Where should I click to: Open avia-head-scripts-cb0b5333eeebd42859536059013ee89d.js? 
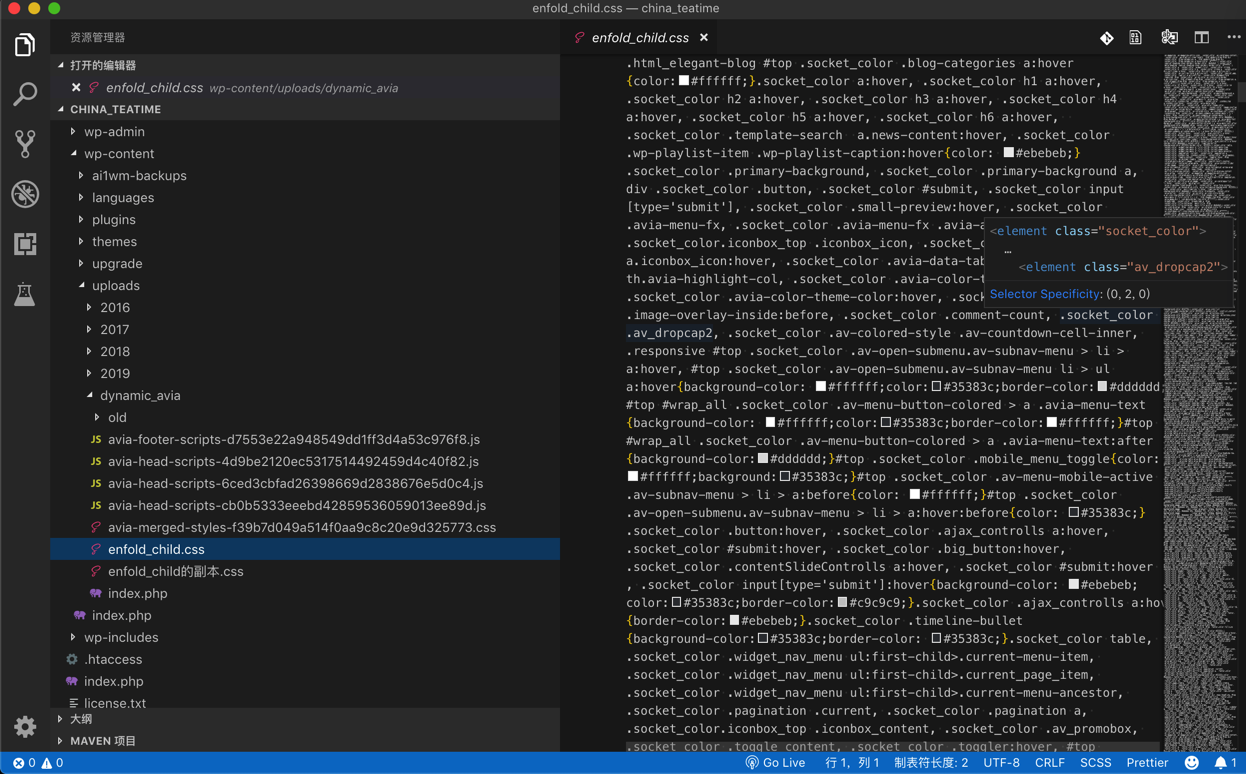pos(305,506)
